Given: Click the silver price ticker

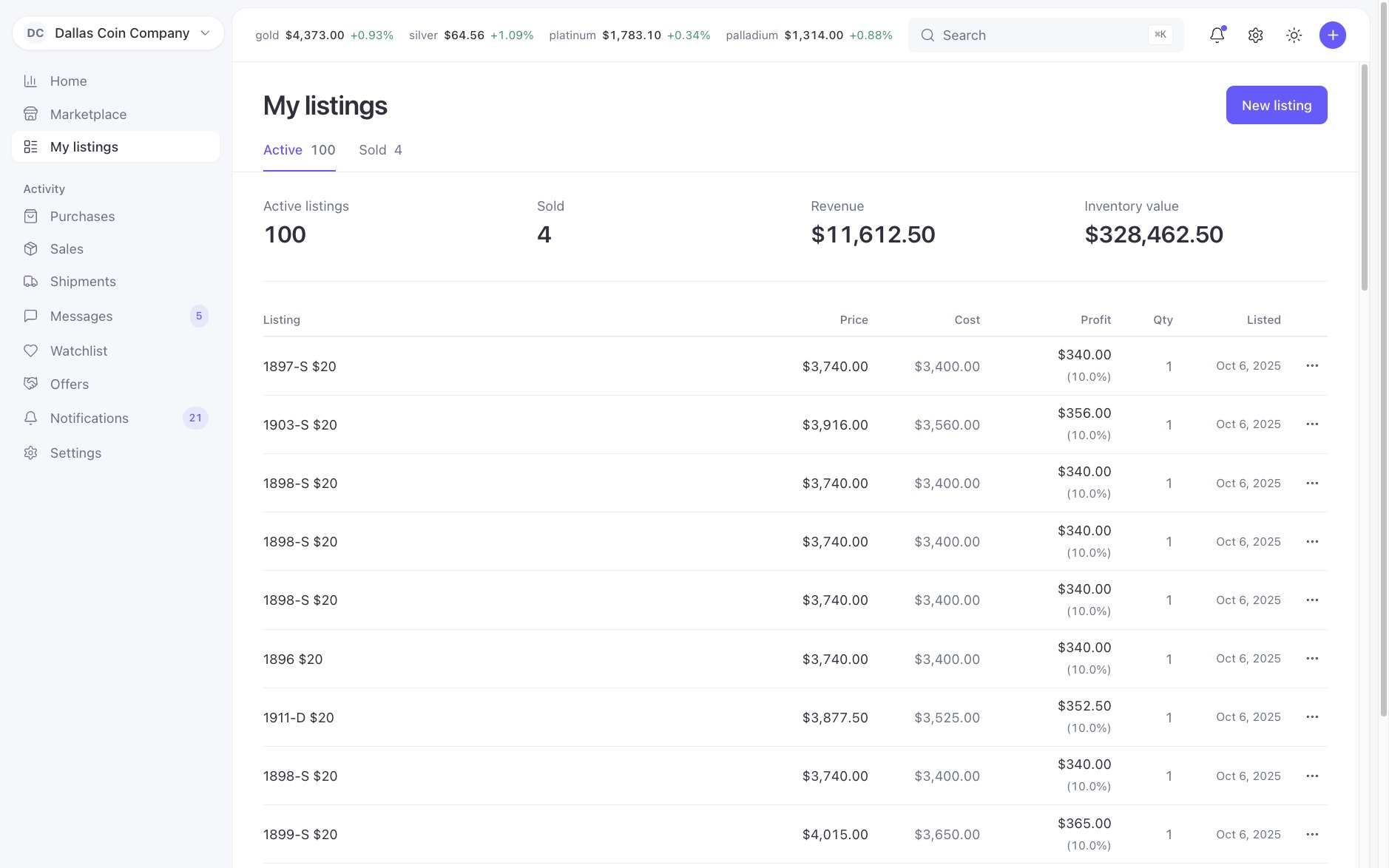Looking at the screenshot, I should [471, 35].
